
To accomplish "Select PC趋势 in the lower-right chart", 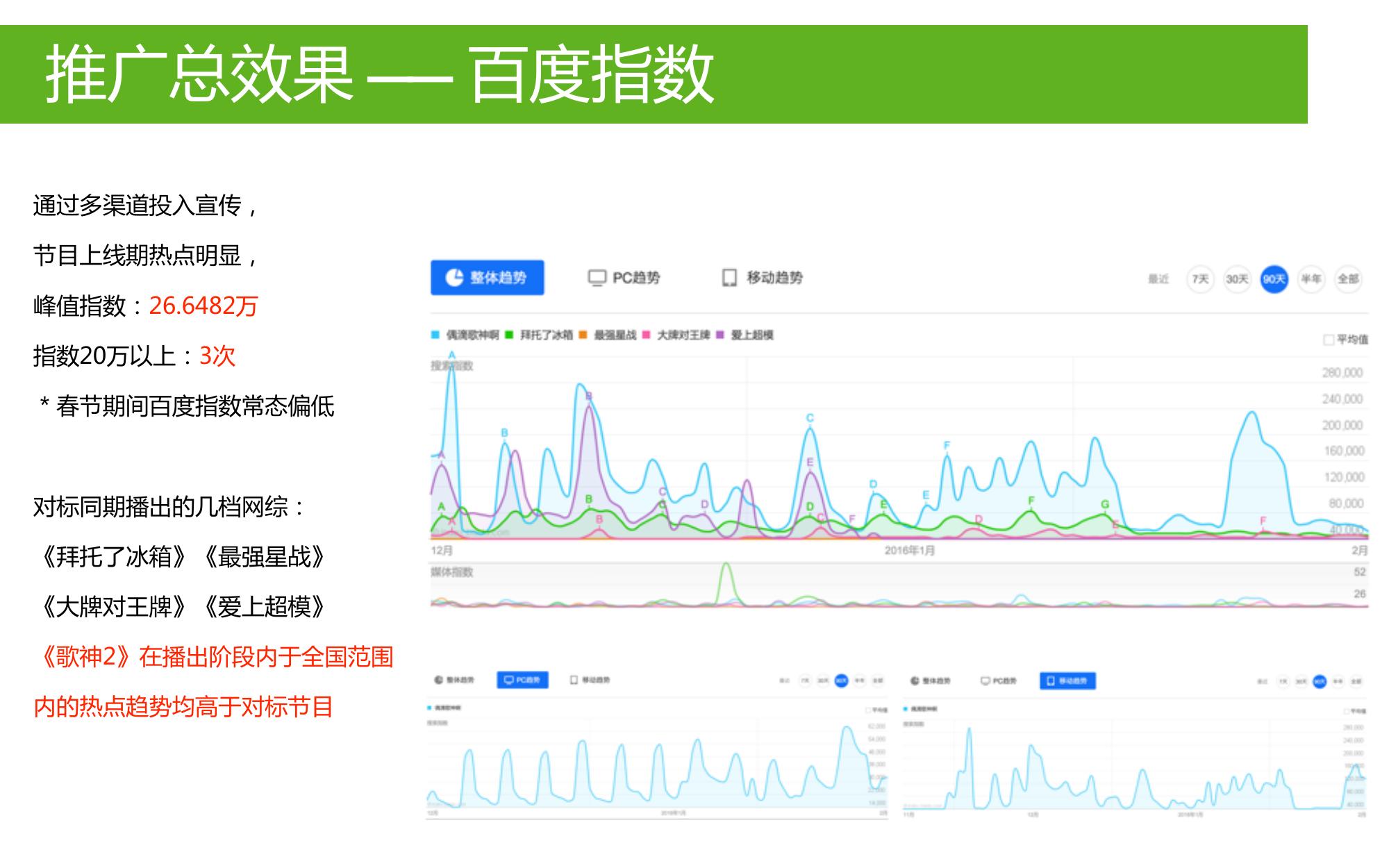I will (x=999, y=681).
